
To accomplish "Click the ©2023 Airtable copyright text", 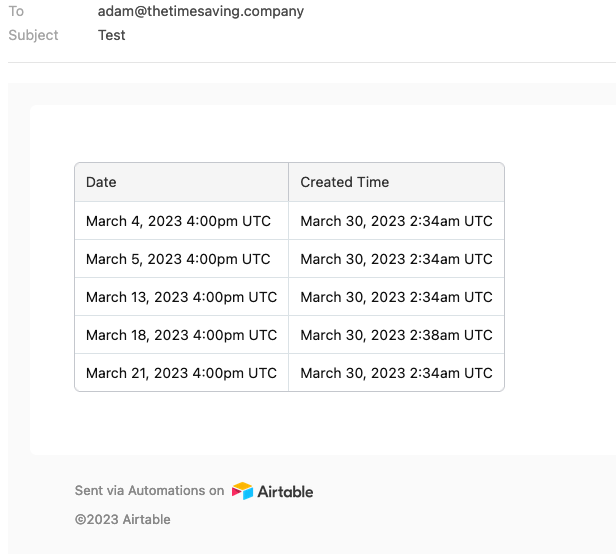I will coord(123,519).
